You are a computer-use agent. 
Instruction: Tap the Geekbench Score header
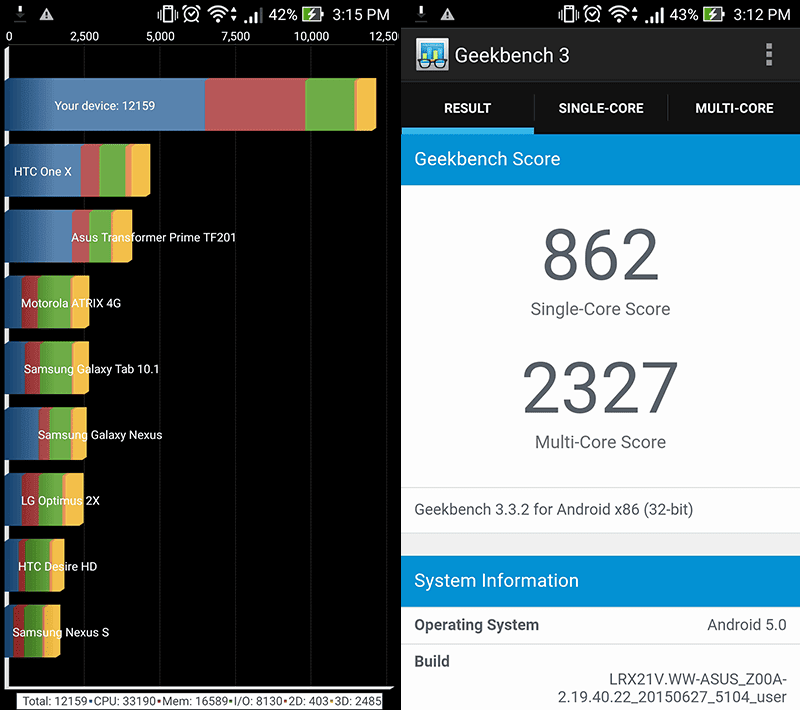(x=601, y=159)
